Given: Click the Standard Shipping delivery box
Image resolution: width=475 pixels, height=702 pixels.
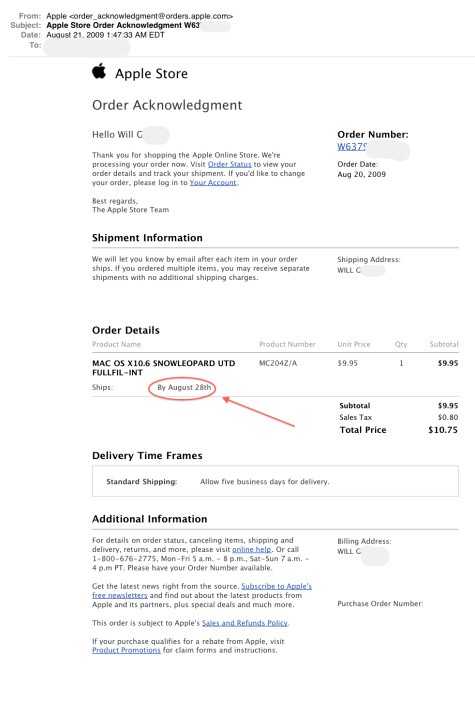Looking at the screenshot, I should [x=275, y=481].
